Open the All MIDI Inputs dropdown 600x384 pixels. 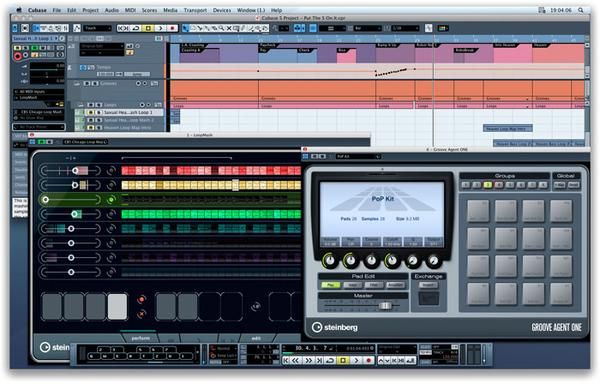(x=38, y=92)
